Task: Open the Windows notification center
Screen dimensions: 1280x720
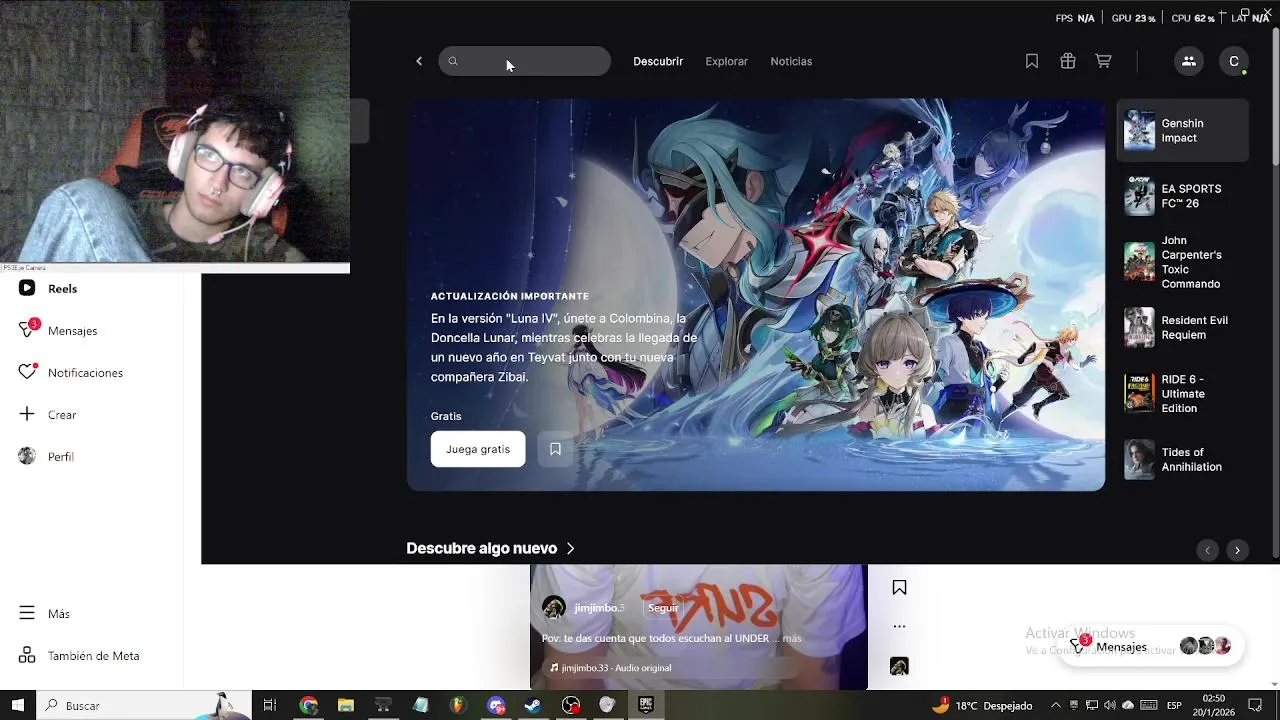Action: [x=1256, y=705]
